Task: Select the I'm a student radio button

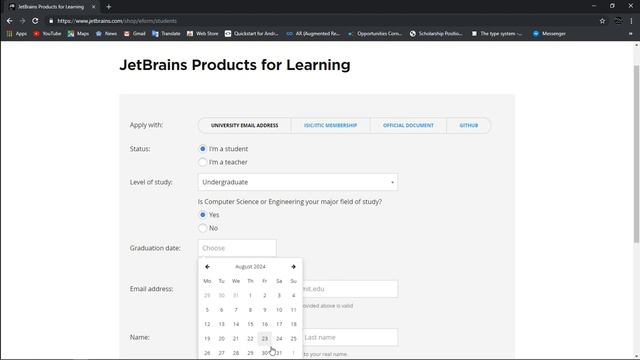Action: [x=202, y=149]
